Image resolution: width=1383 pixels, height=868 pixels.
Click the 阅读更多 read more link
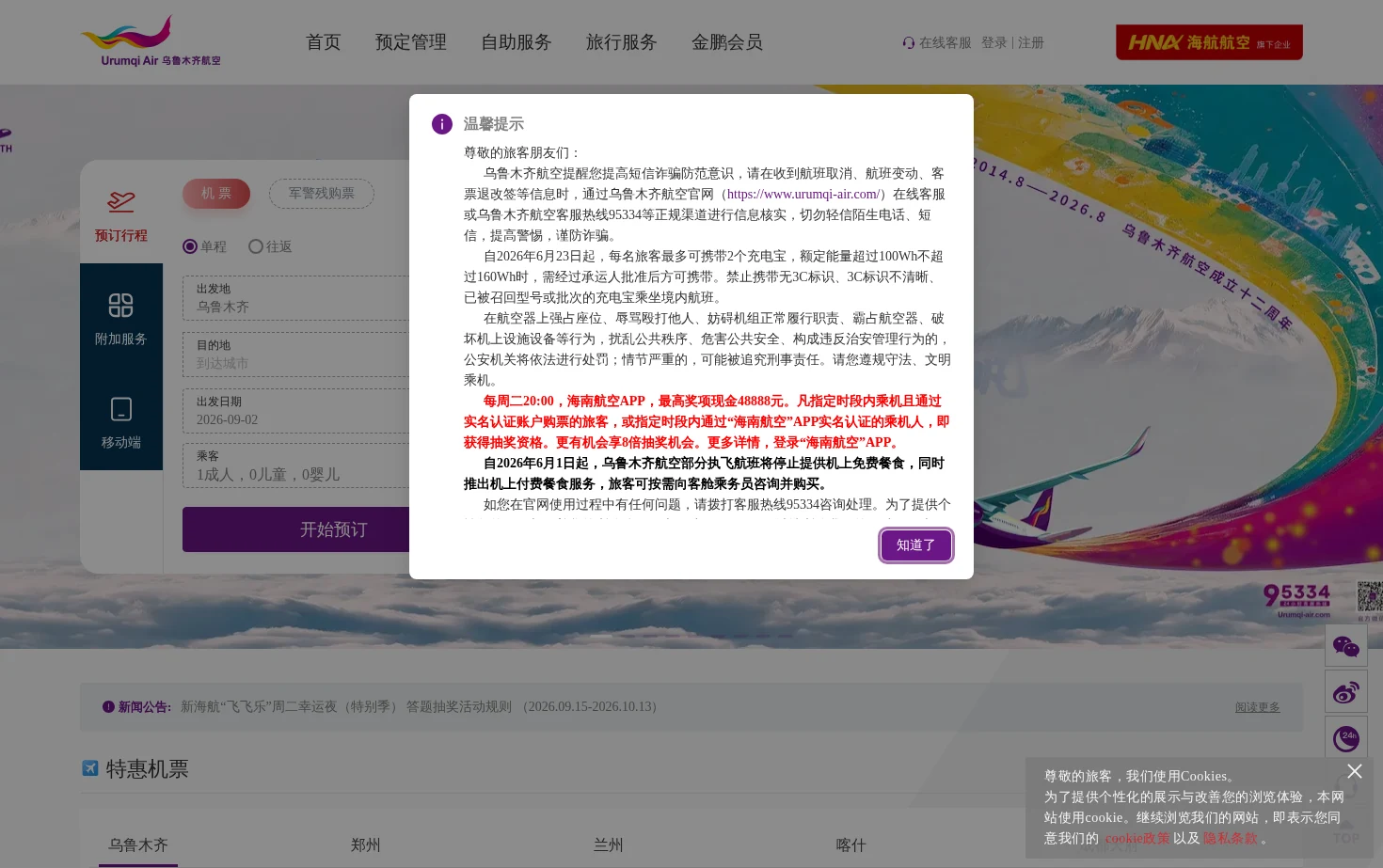[1258, 707]
